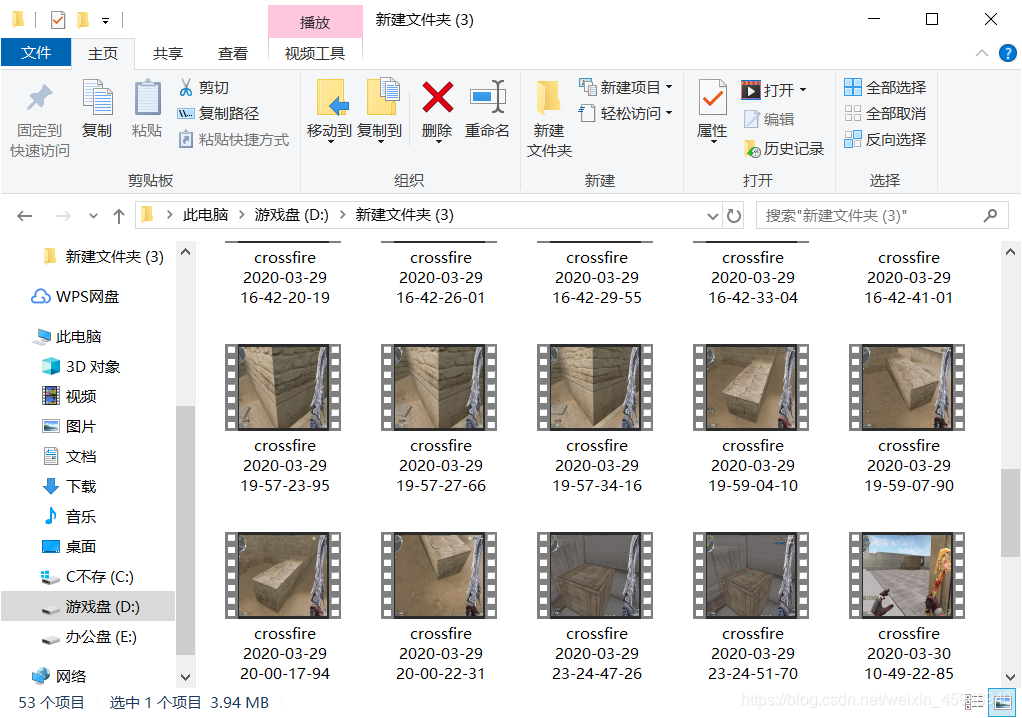The image size is (1022, 718).
Task: Open the address bar history dropdown
Action: click(x=712, y=216)
